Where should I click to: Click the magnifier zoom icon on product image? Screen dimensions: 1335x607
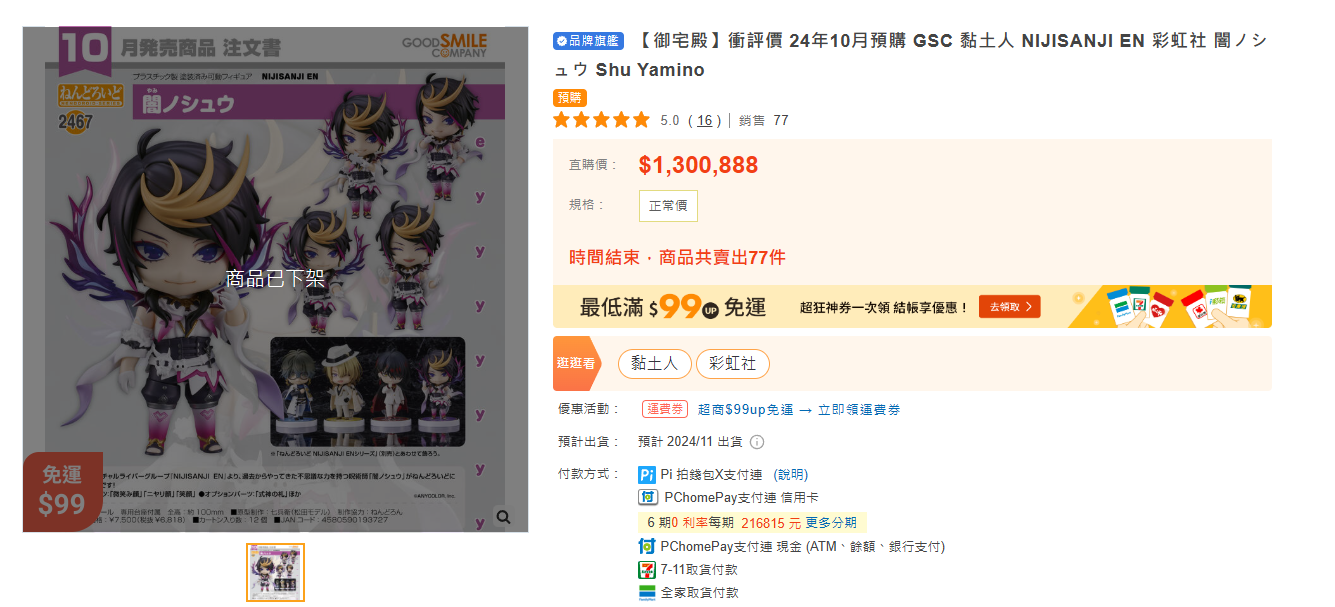tap(503, 517)
